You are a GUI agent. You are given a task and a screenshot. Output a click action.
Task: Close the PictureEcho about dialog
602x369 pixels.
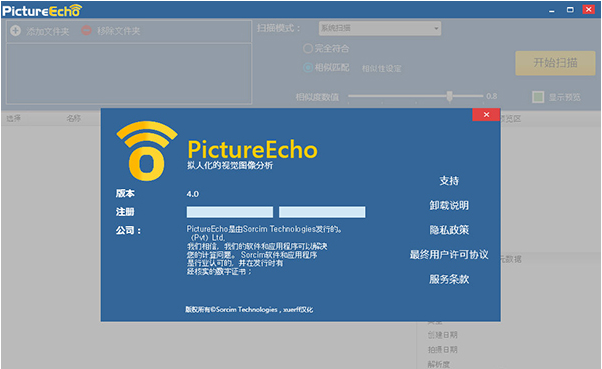(x=486, y=114)
